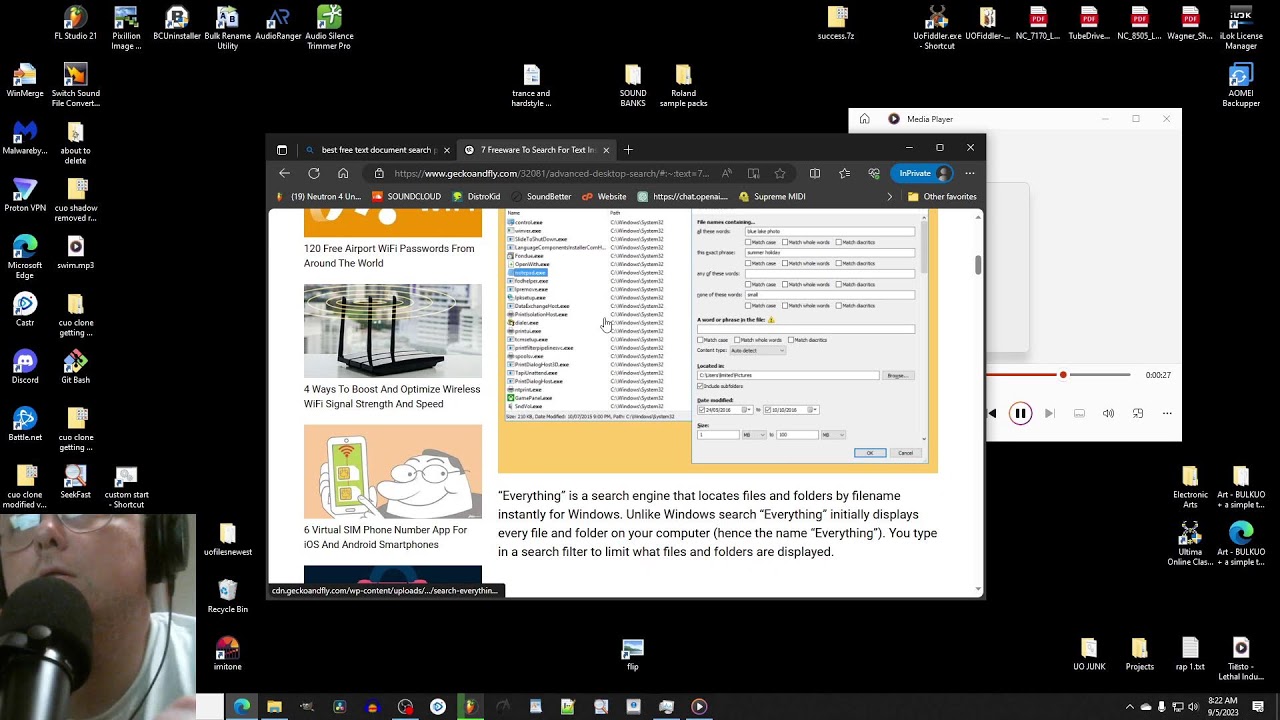This screenshot has width=1280, height=720.
Task: Open the SOUNDCLOUD bookmark
Action: pos(406,197)
